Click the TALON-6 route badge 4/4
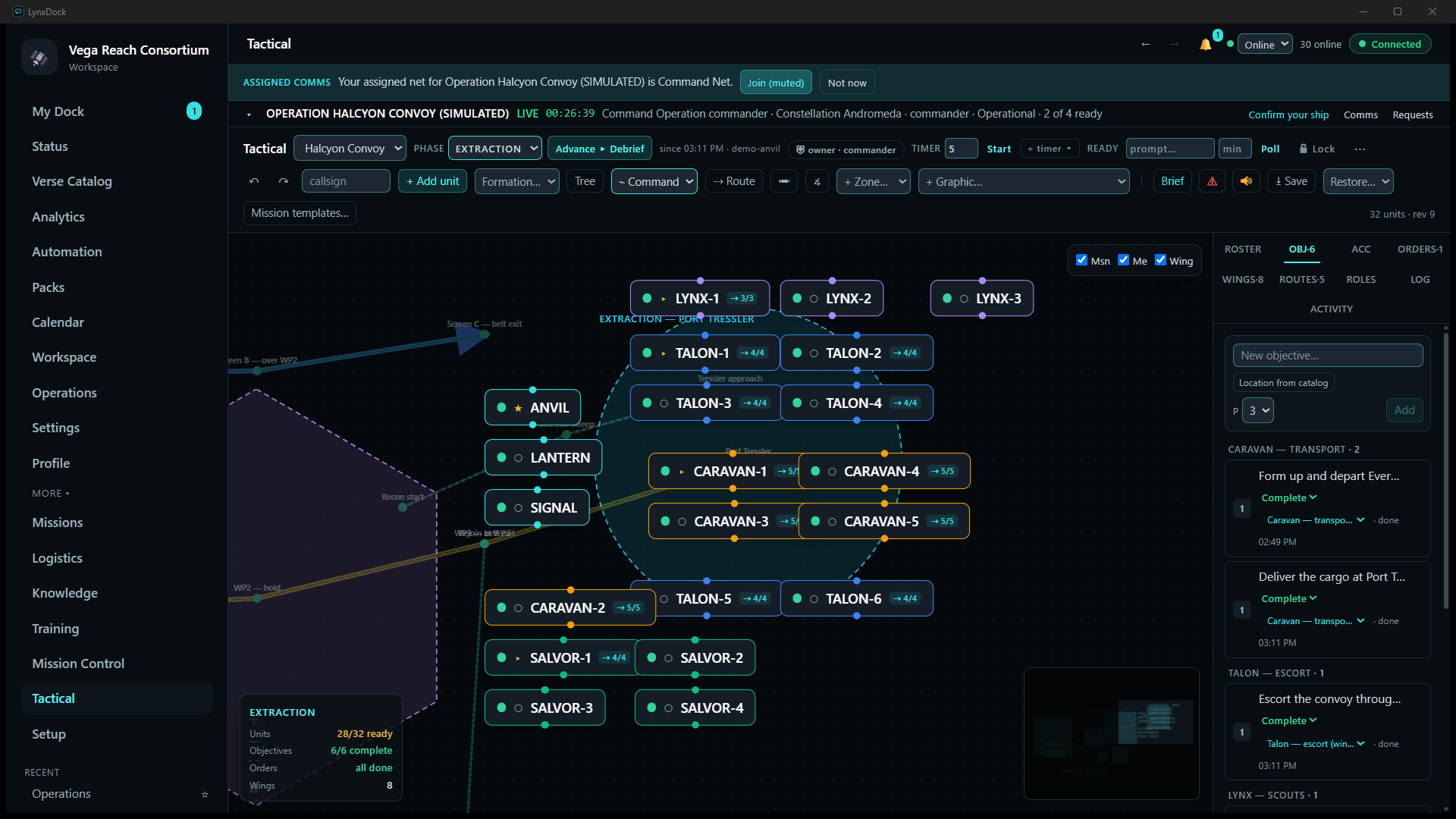This screenshot has height=819, width=1456. click(905, 598)
